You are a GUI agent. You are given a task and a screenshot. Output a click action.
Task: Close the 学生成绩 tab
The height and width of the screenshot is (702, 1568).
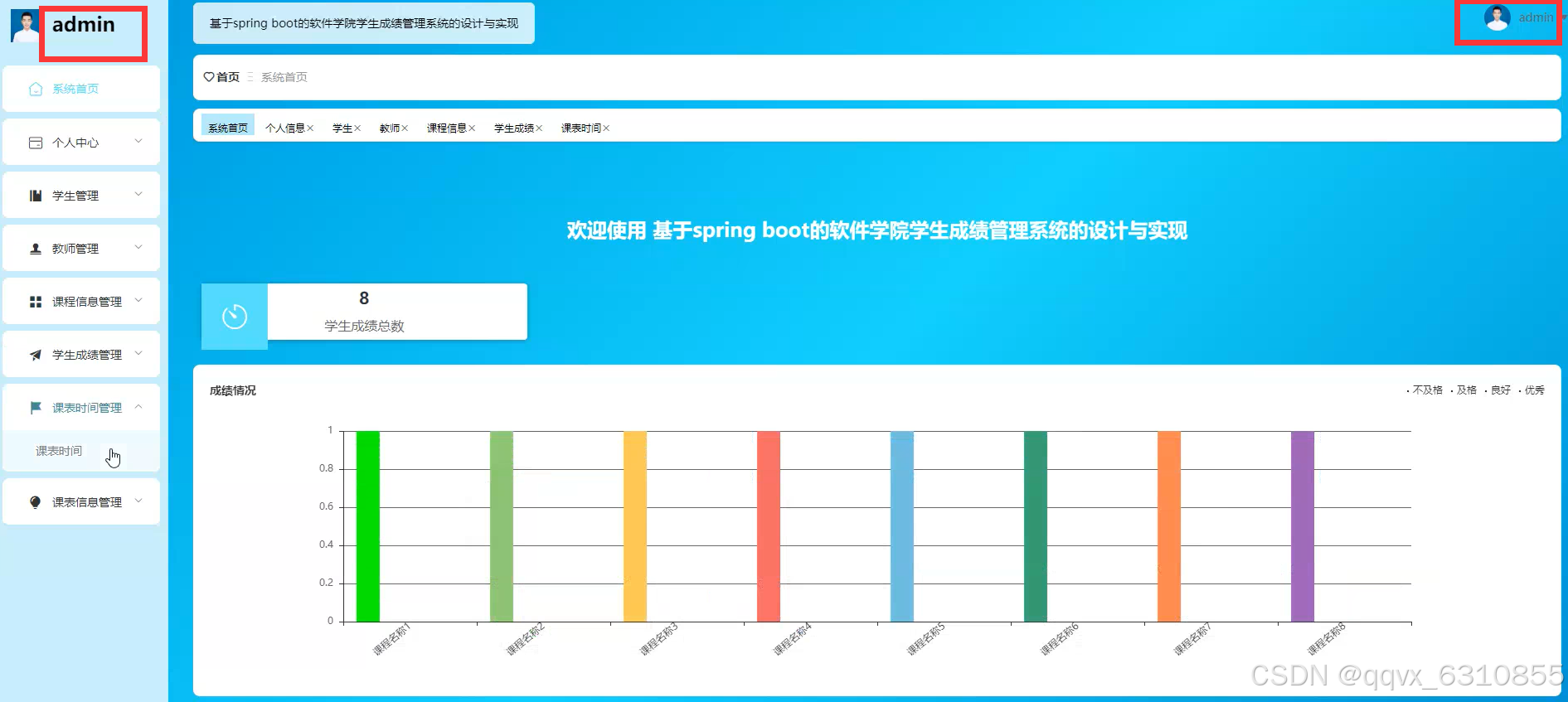539,128
